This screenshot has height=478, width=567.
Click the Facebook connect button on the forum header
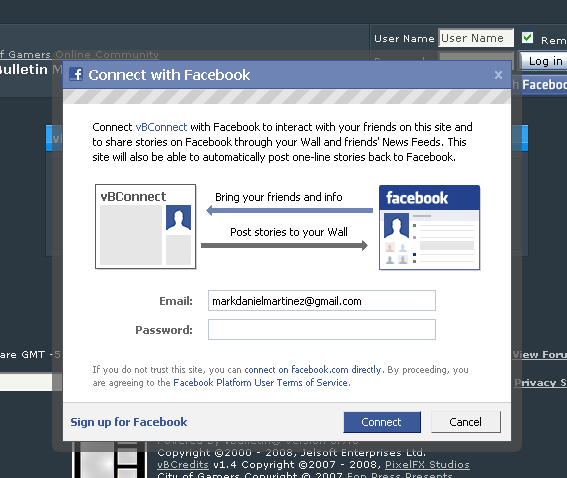540,85
